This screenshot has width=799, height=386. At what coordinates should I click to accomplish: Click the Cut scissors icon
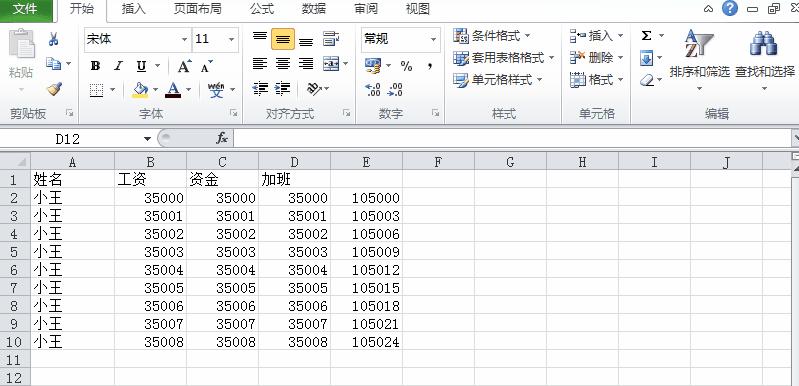[54, 39]
